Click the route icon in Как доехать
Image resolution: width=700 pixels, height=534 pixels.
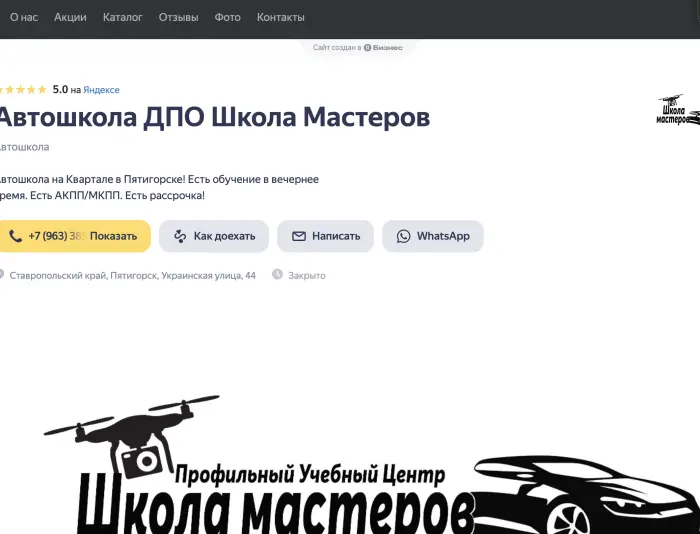(x=180, y=237)
